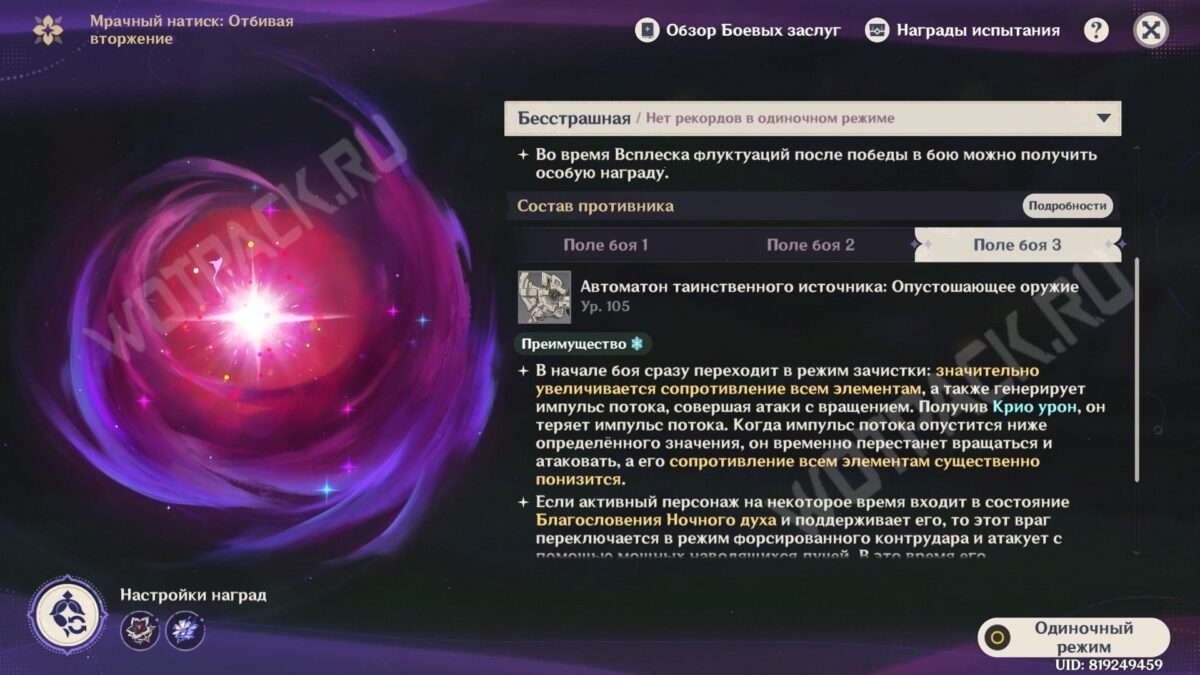Viewport: 1200px width, 675px height.
Task: Click the Cryo snowflake advantage icon
Action: 635,344
